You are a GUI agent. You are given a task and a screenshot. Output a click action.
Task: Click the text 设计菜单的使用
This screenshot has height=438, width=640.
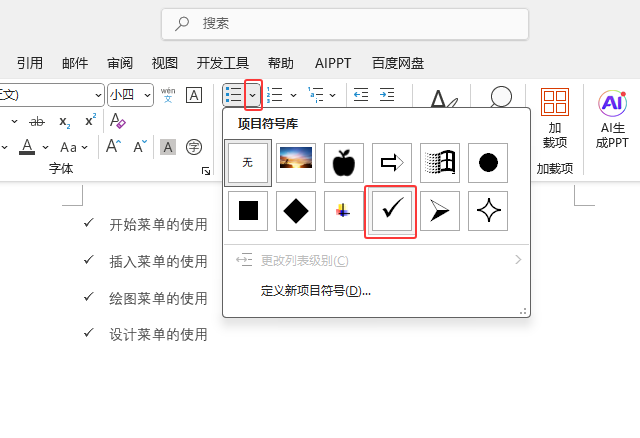158,335
